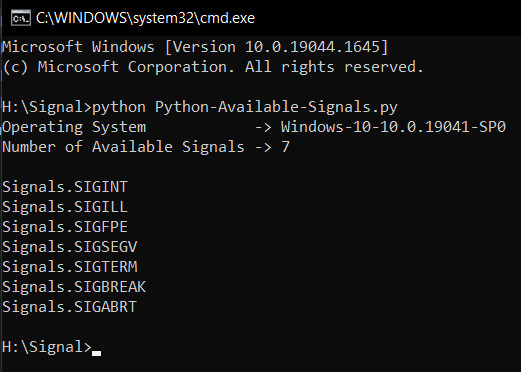Click the Signals.SIGABRT output line
Screen dimensions: 521x372
coord(69,307)
